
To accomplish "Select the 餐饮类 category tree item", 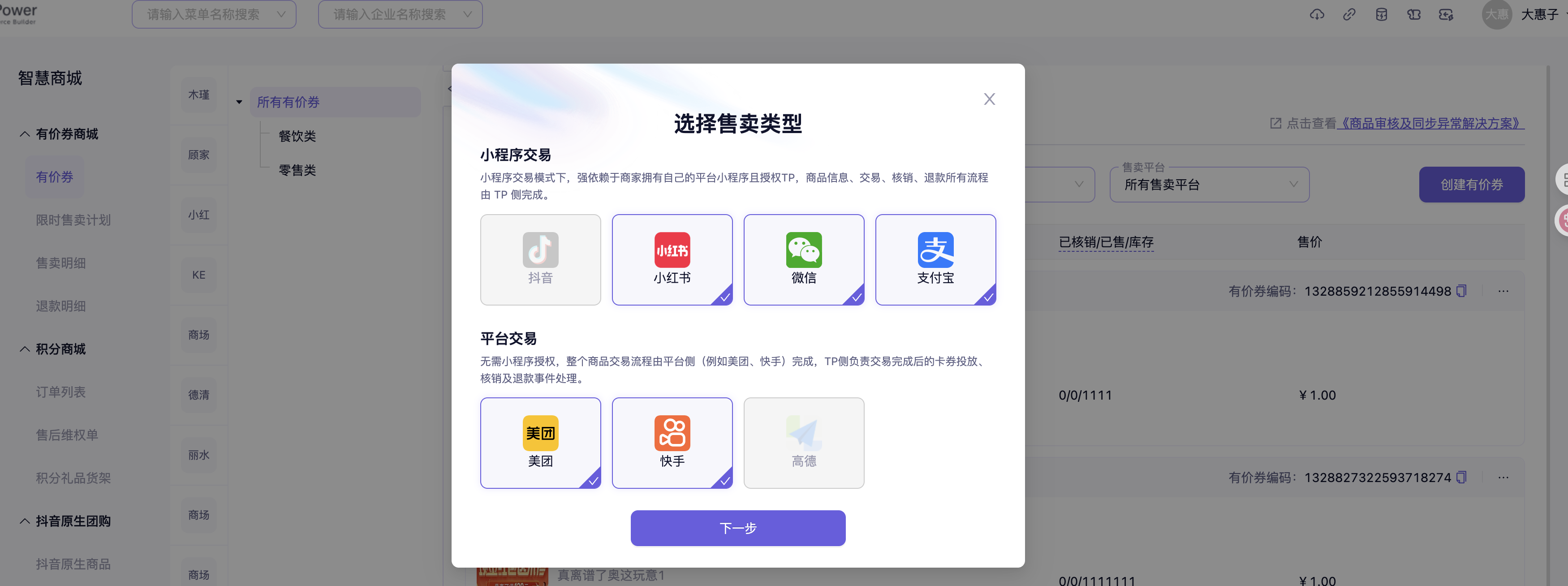I will 297,136.
